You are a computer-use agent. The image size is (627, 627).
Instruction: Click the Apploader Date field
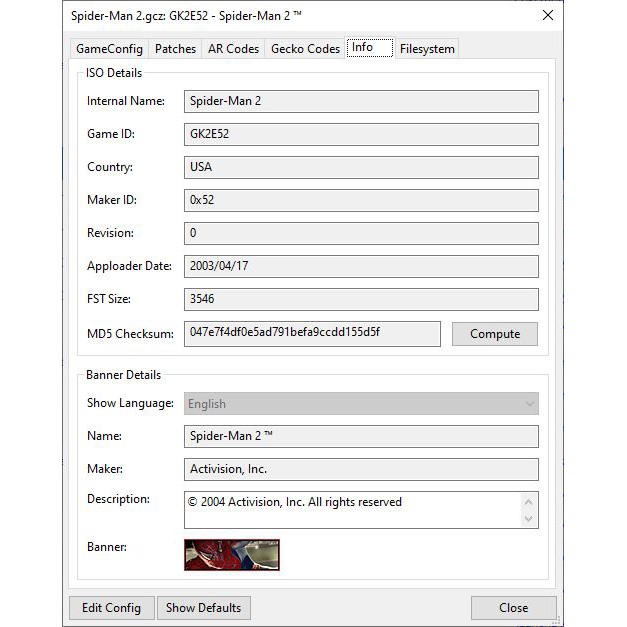(361, 266)
